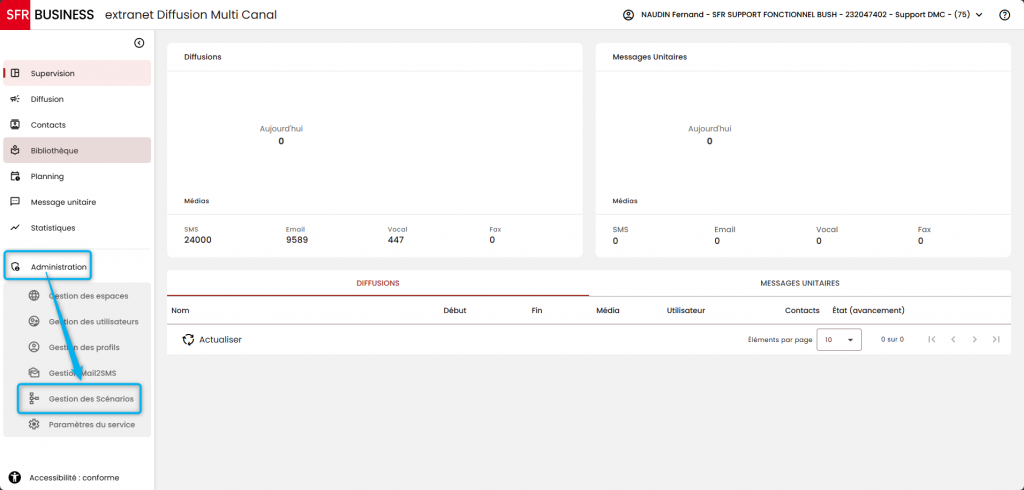Click the Email count 9589
The image size is (1024, 490).
pos(296,240)
